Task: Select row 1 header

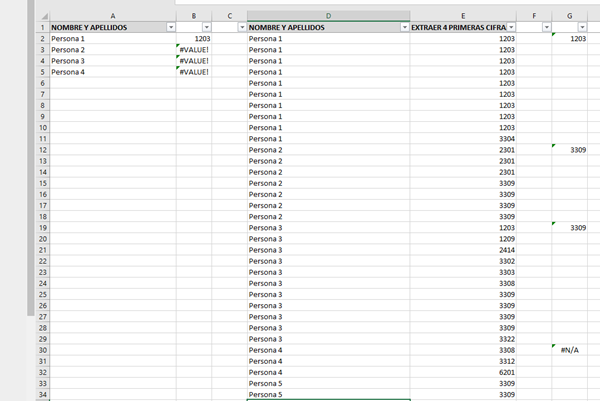Action: coord(42,28)
